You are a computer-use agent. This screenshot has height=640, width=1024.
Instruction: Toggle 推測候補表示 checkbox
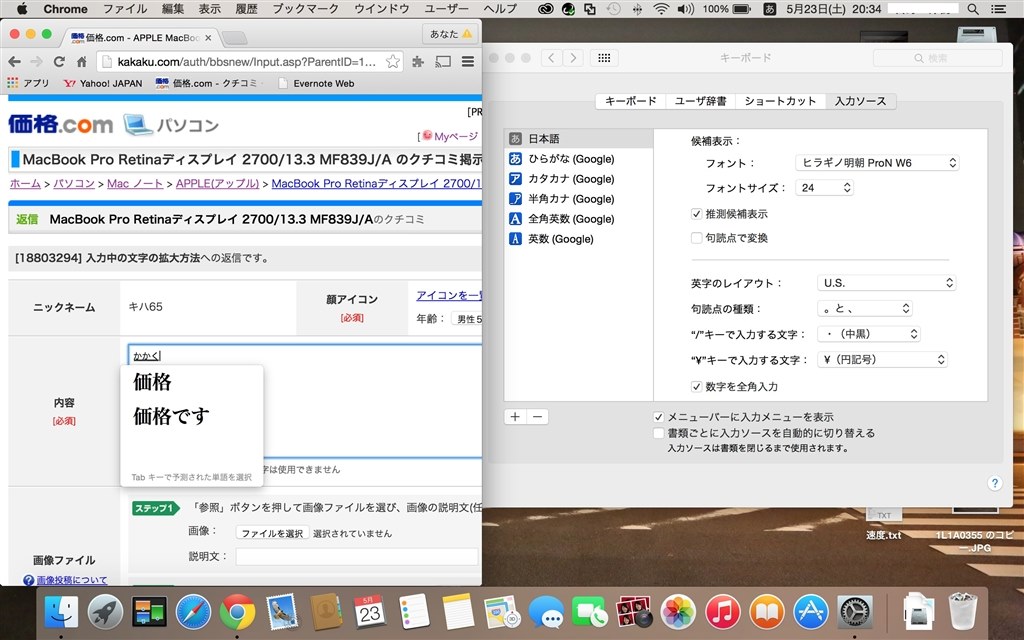coord(696,214)
